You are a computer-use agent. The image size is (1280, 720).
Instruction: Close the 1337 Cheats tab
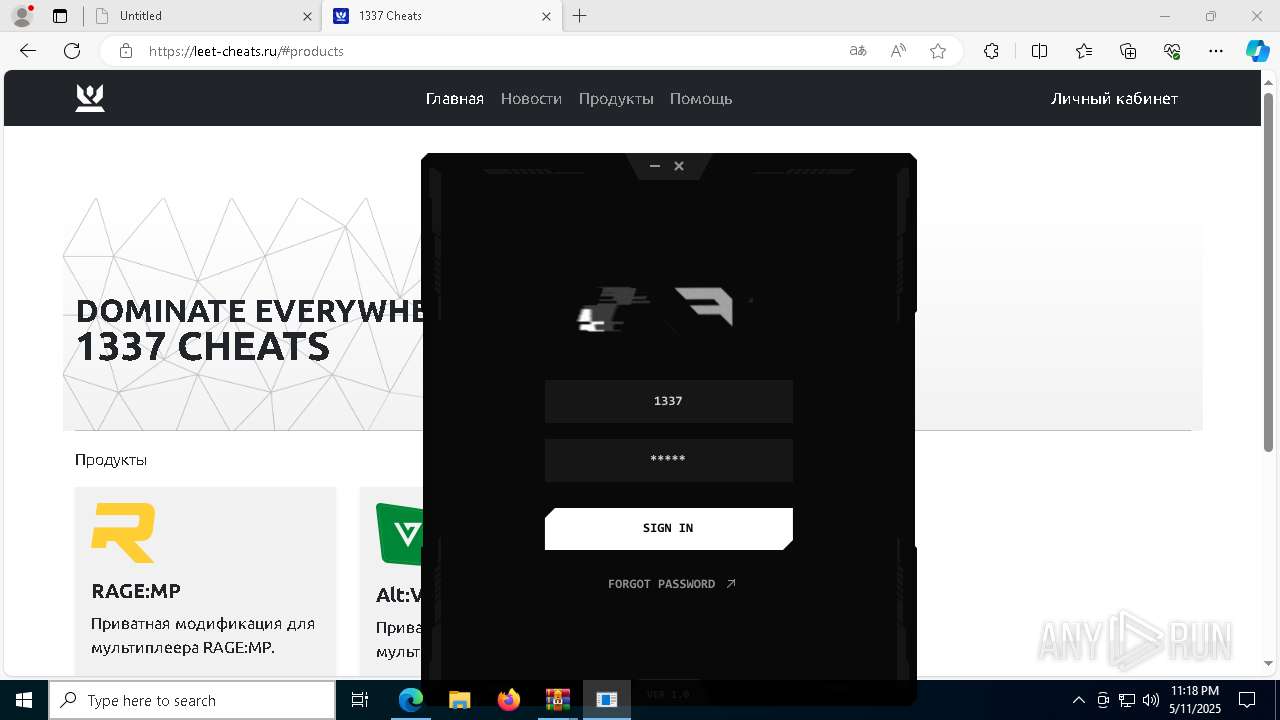click(546, 16)
